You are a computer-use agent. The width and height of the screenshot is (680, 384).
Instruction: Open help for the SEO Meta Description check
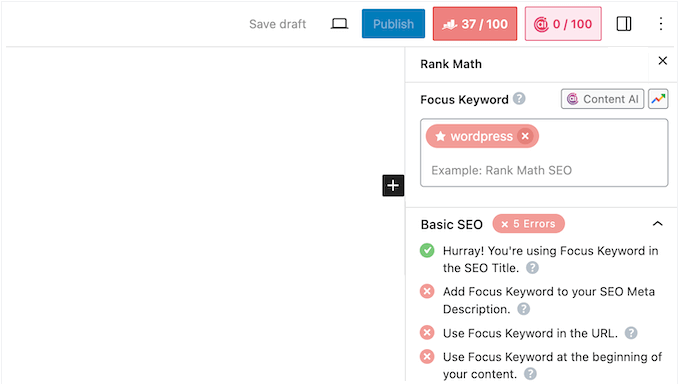tap(523, 309)
